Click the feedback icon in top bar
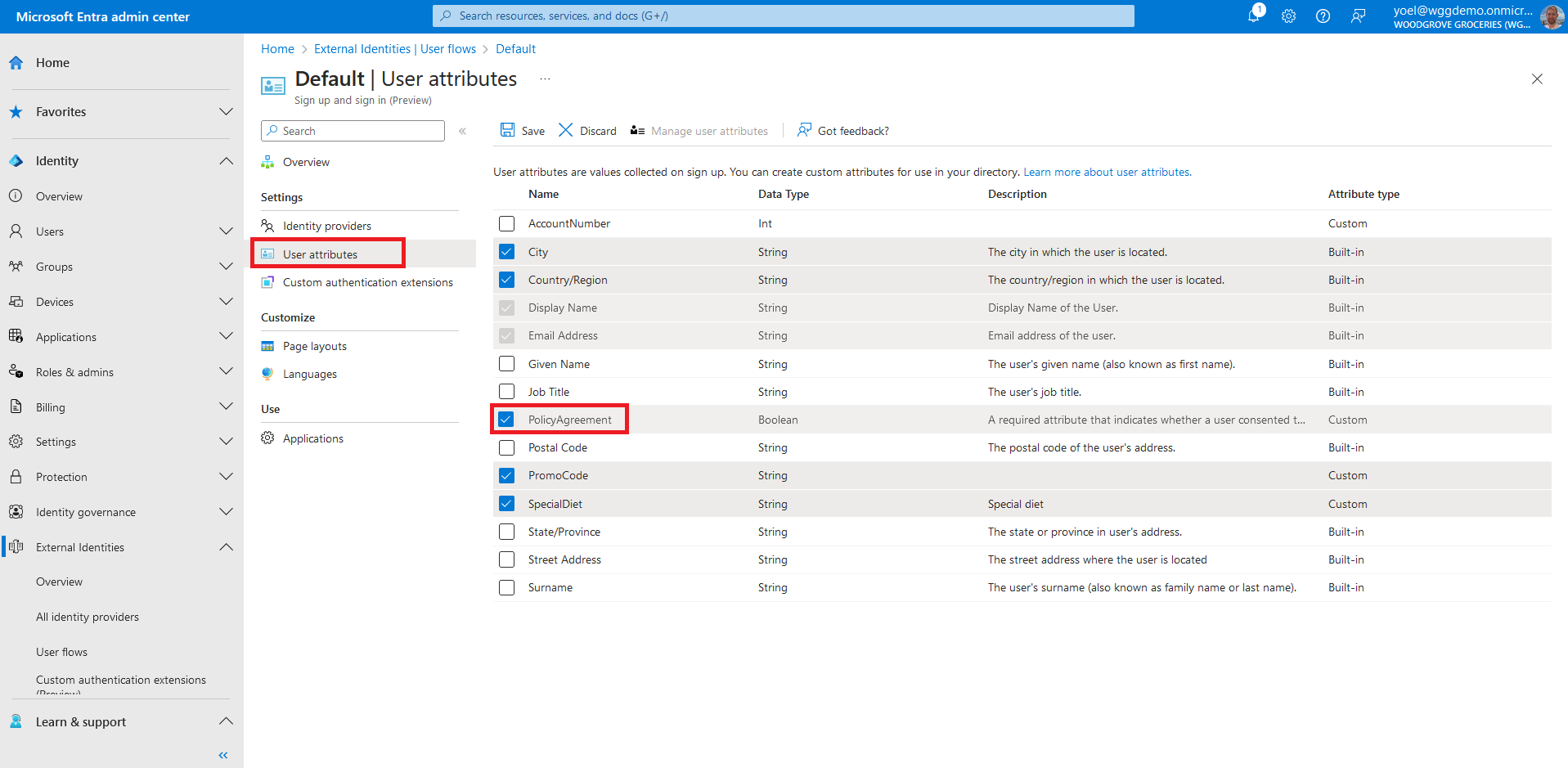Screen dimensions: 1568x768 coord(1358,16)
